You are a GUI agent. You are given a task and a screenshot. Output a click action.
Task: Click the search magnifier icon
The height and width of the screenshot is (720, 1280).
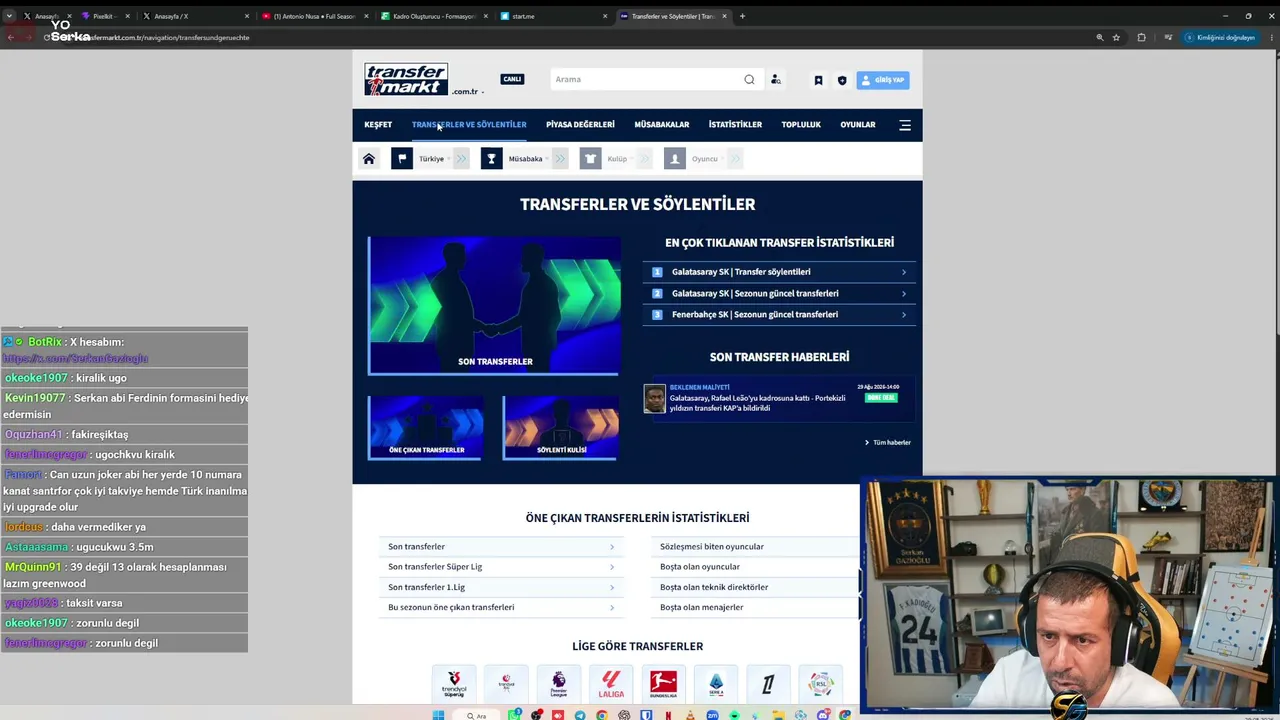point(749,80)
